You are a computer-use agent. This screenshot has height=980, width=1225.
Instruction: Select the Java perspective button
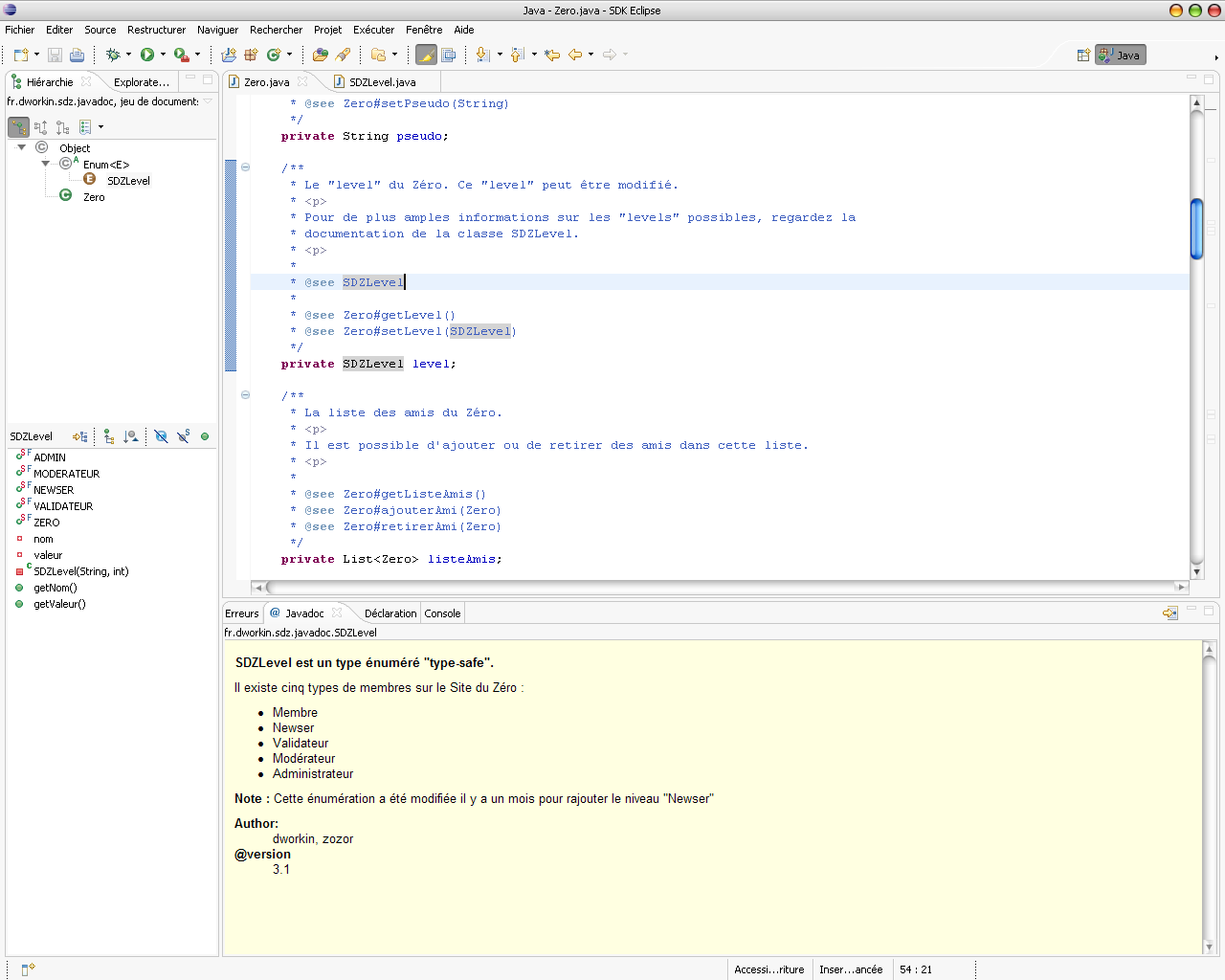(1120, 56)
